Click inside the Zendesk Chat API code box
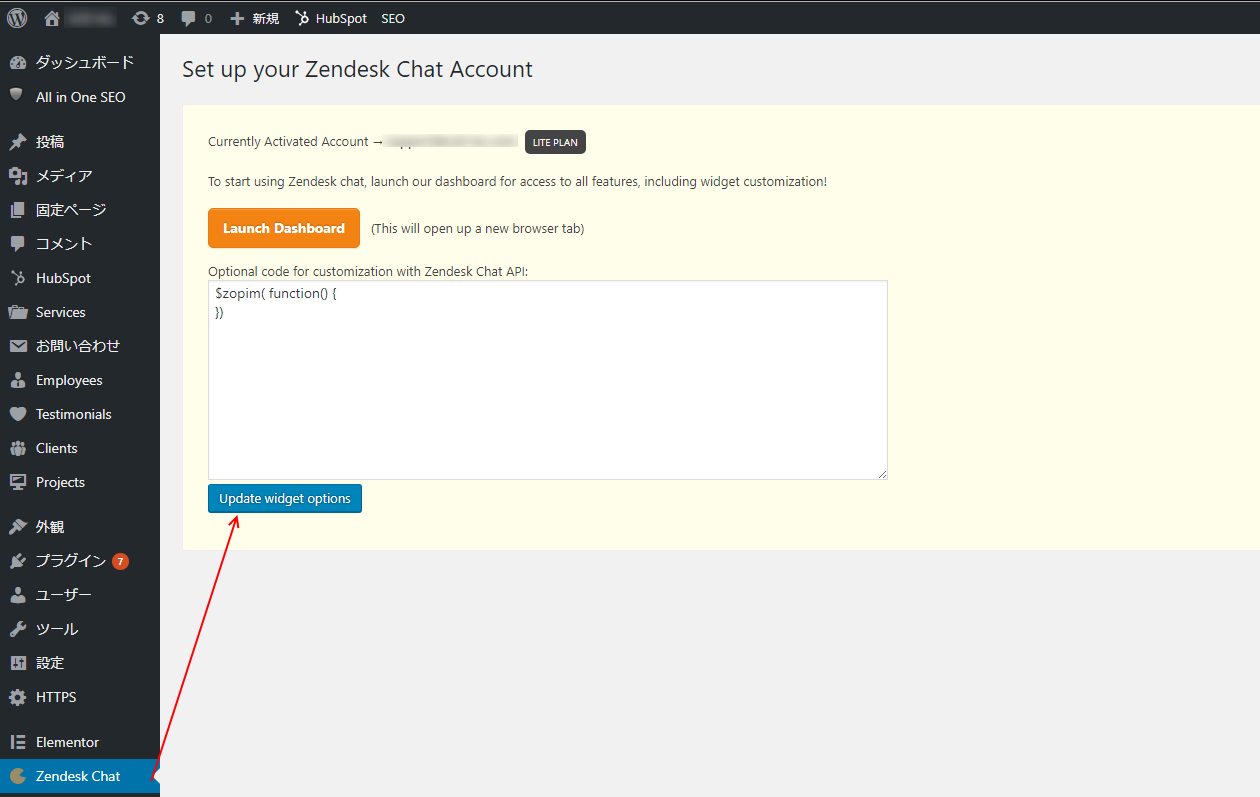This screenshot has width=1260, height=797. [x=547, y=380]
